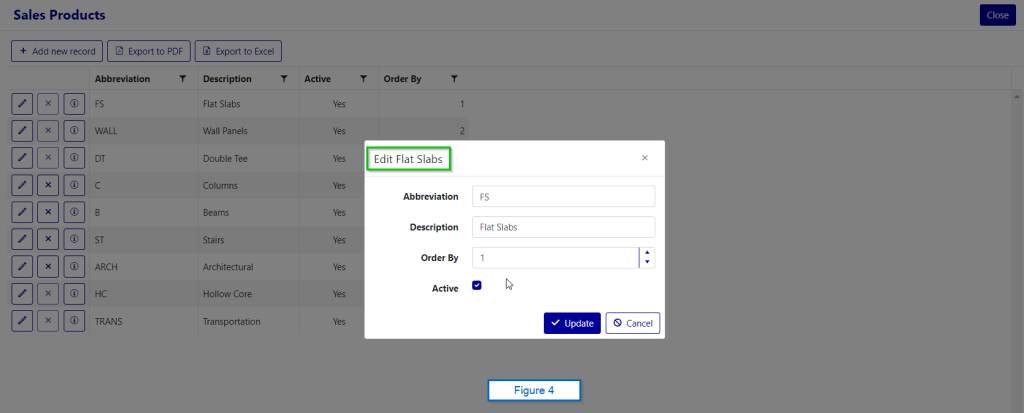Delete the ARCH row using X icon
The width and height of the screenshot is (1024, 413).
click(x=48, y=267)
